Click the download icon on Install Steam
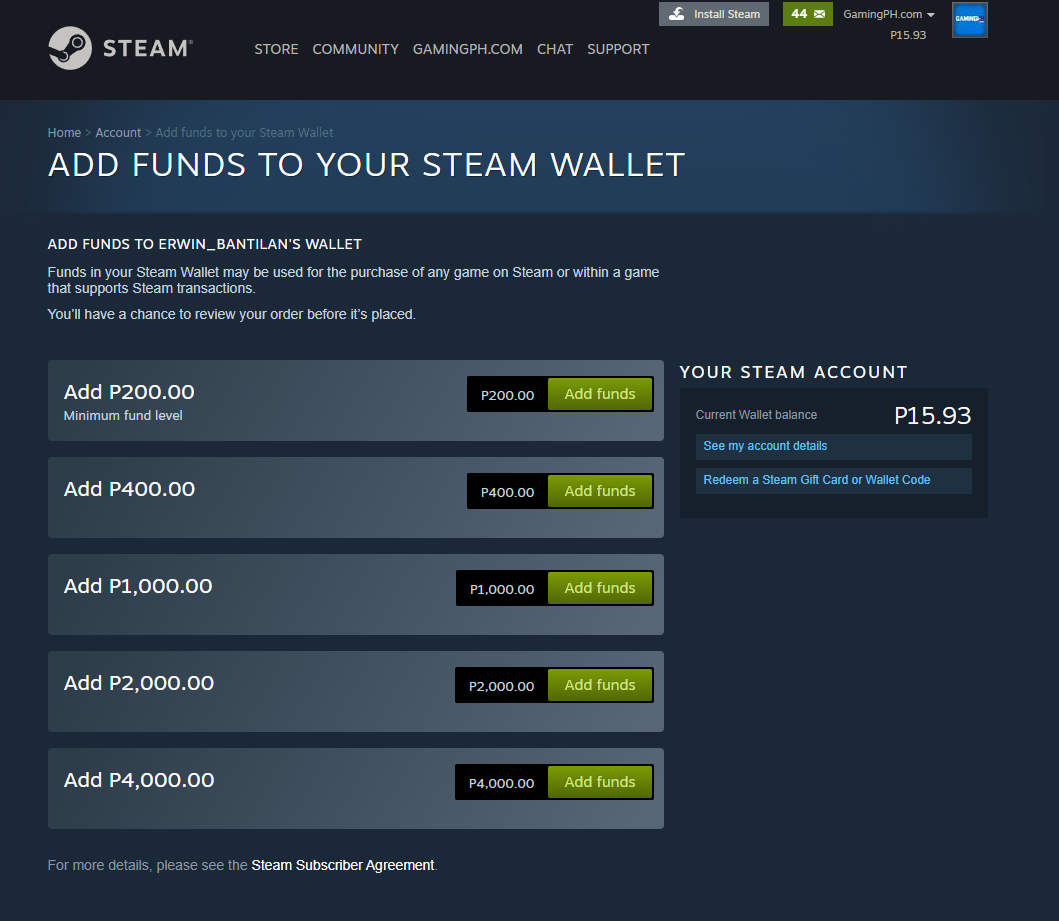The height and width of the screenshot is (921, 1059). (678, 14)
